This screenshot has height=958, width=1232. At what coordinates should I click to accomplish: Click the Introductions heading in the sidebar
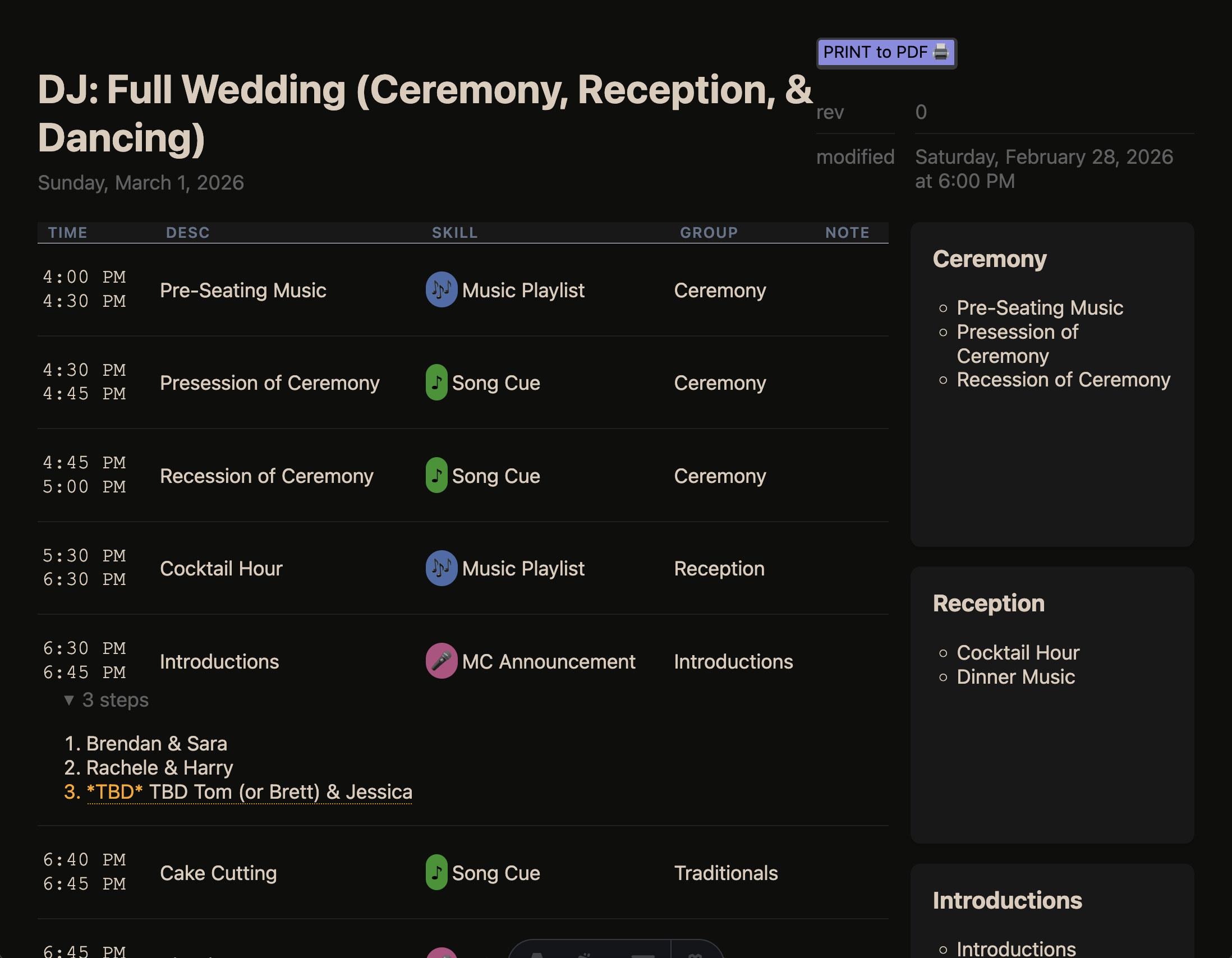[x=1007, y=900]
